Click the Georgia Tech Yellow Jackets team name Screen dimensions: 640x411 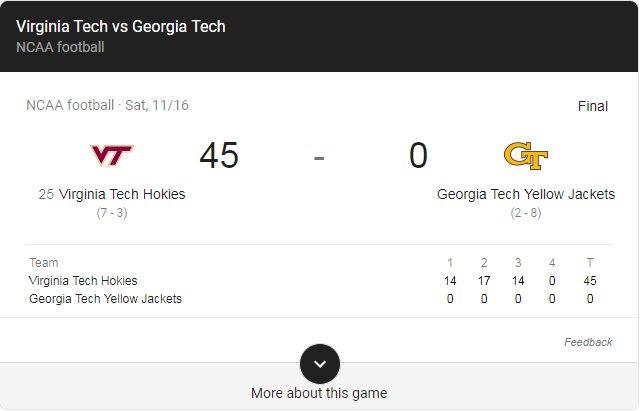click(526, 194)
